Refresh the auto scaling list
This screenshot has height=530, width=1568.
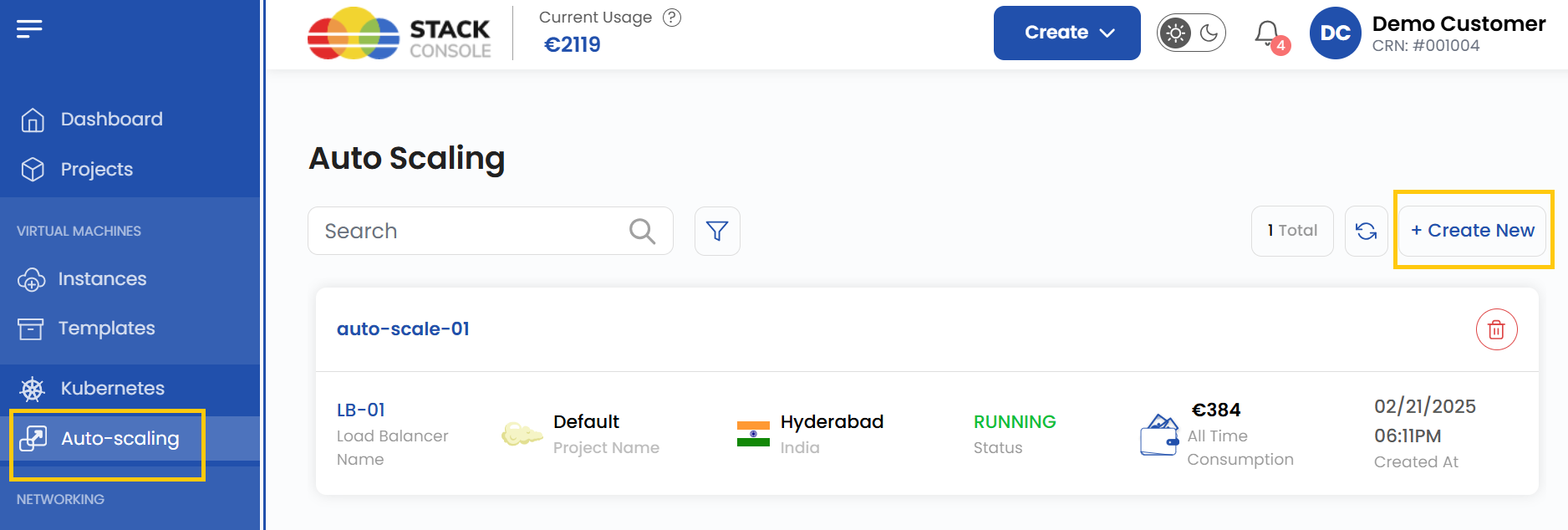click(x=1366, y=231)
